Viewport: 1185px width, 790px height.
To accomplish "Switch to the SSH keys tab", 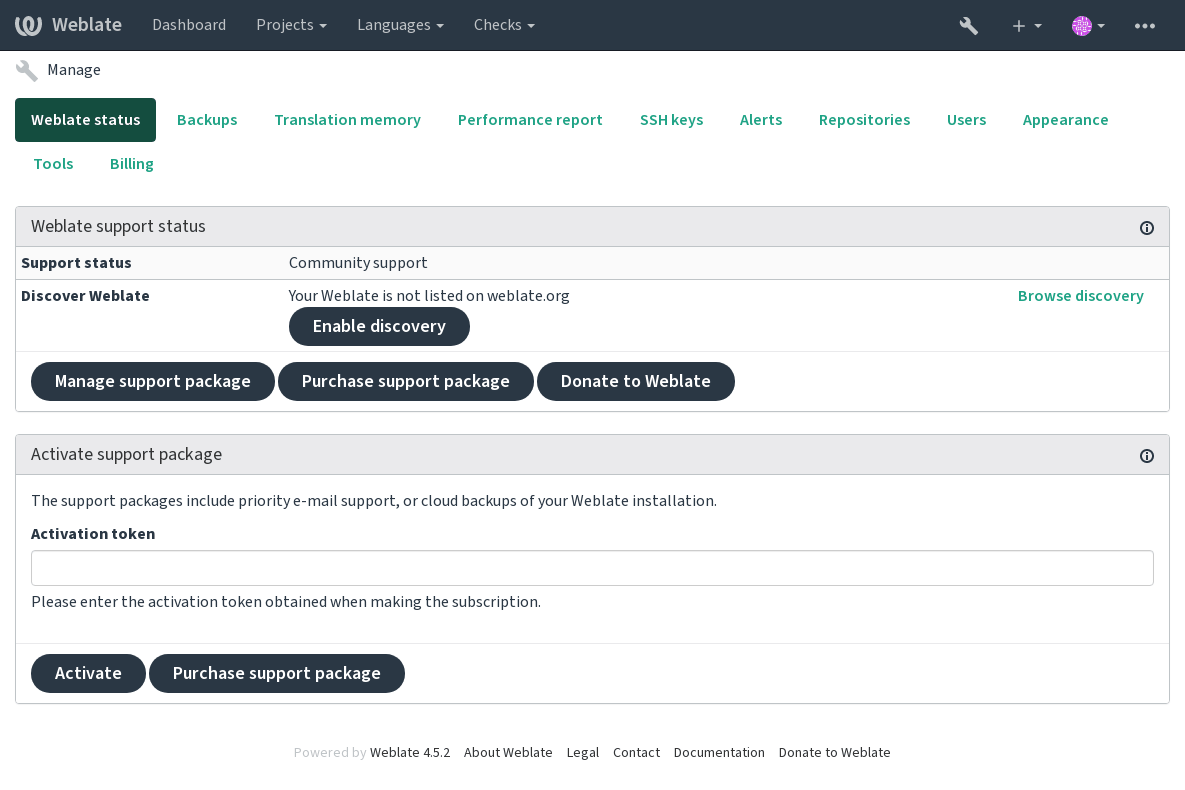I will pyautogui.click(x=671, y=120).
